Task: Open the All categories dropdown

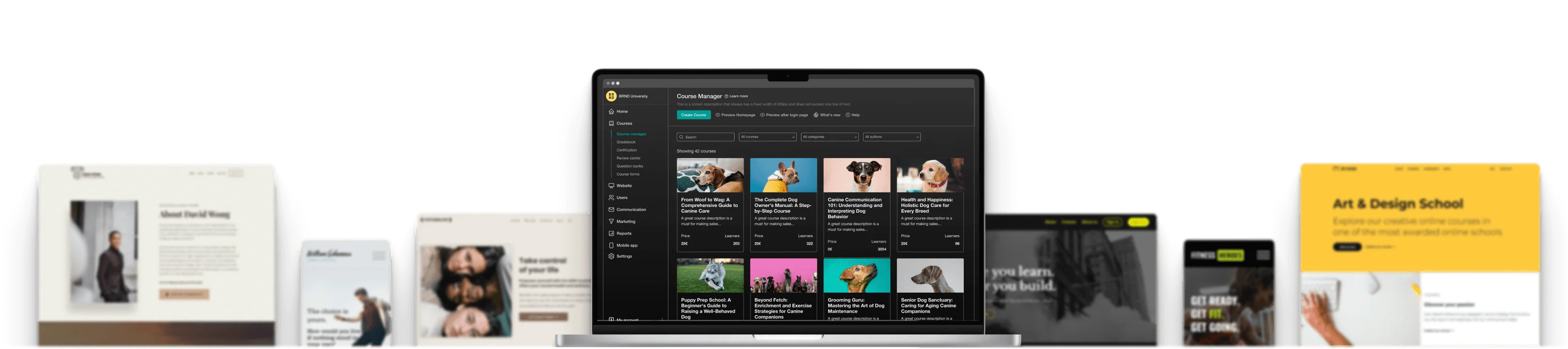Action: [829, 137]
